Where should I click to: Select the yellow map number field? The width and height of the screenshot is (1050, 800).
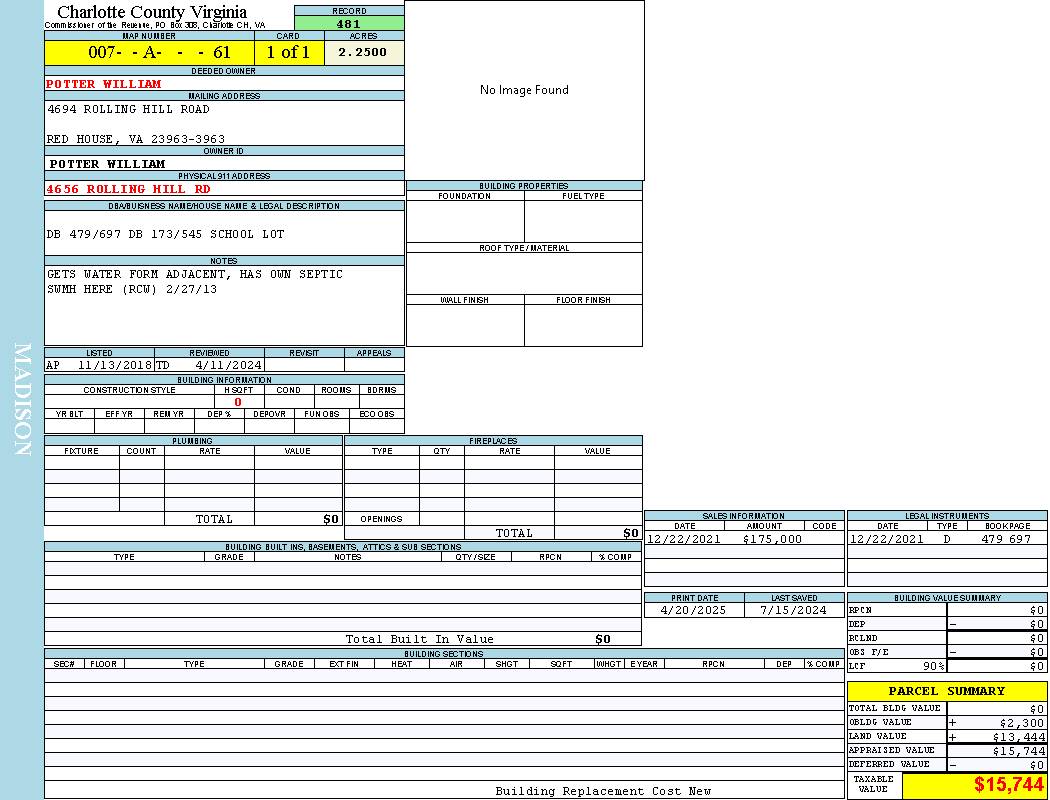click(x=149, y=53)
